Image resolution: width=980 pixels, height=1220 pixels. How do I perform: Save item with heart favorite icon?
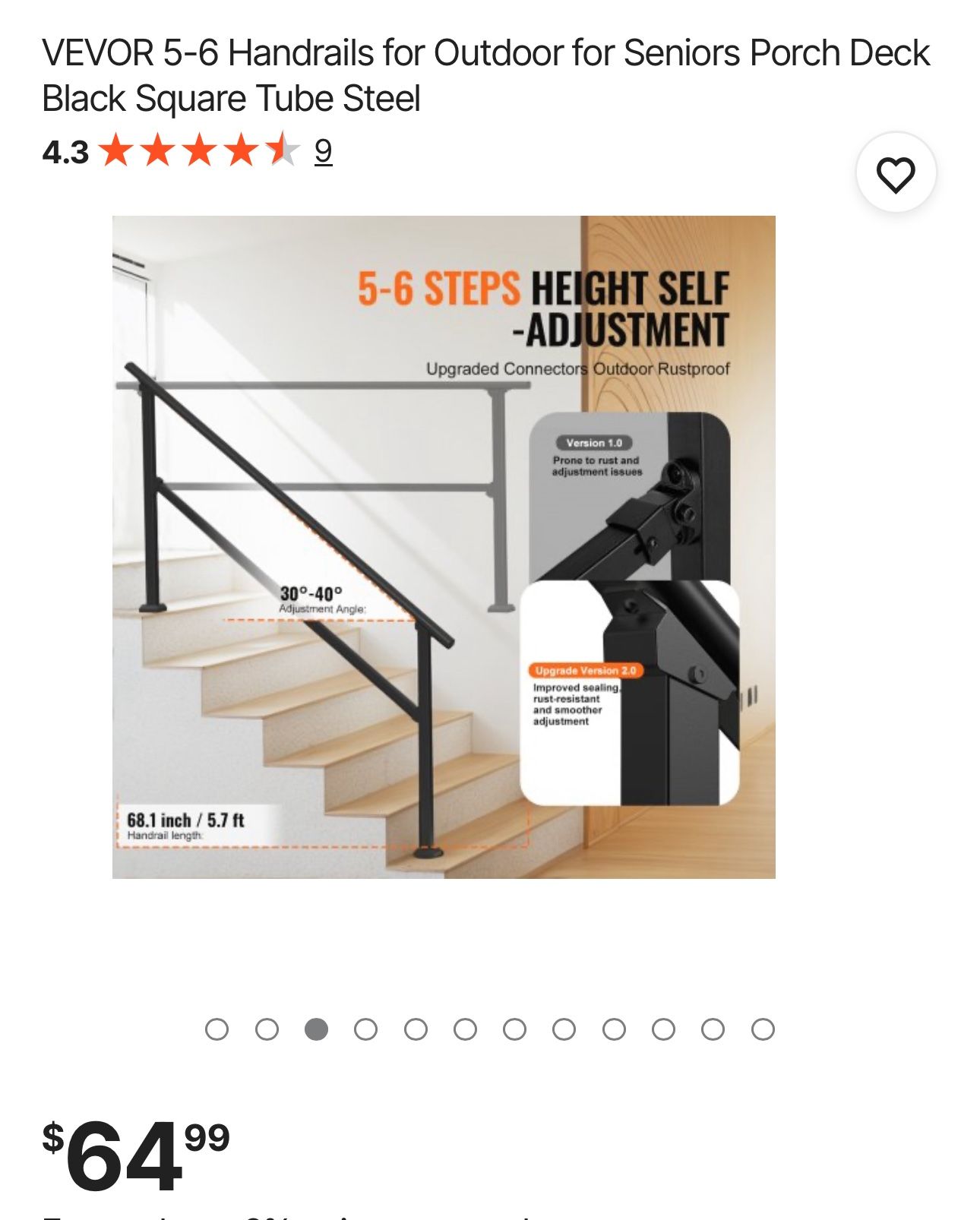pos(896,173)
